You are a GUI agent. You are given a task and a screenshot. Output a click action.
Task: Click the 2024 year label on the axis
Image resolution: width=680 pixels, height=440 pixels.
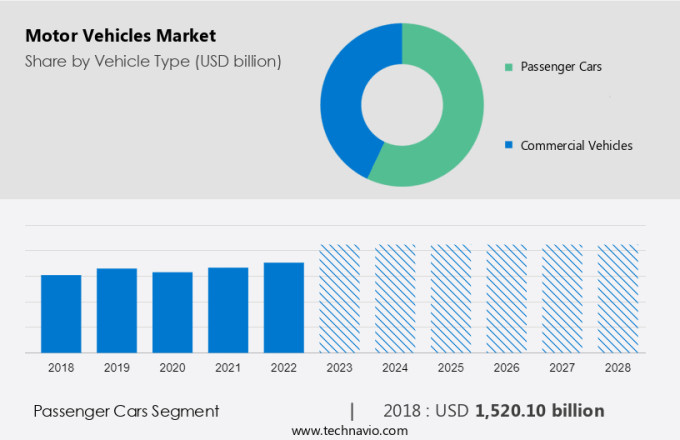click(395, 368)
